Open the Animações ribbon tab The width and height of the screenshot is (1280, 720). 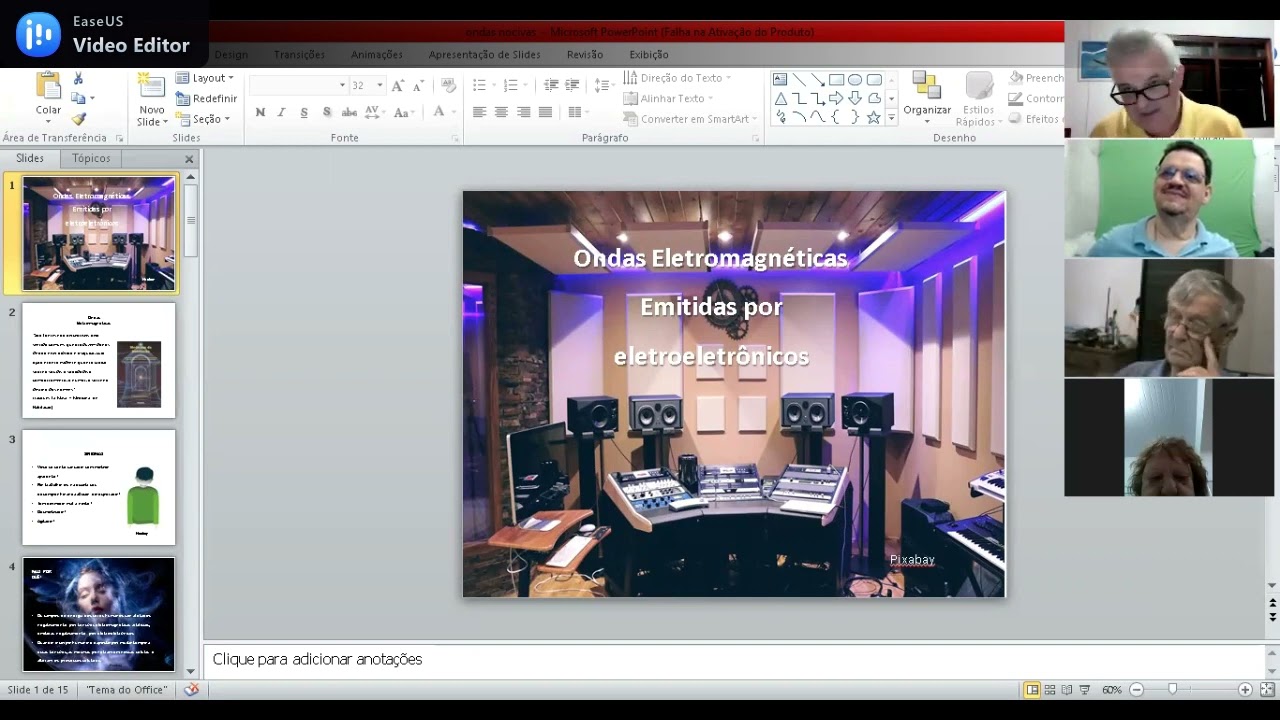click(x=377, y=54)
